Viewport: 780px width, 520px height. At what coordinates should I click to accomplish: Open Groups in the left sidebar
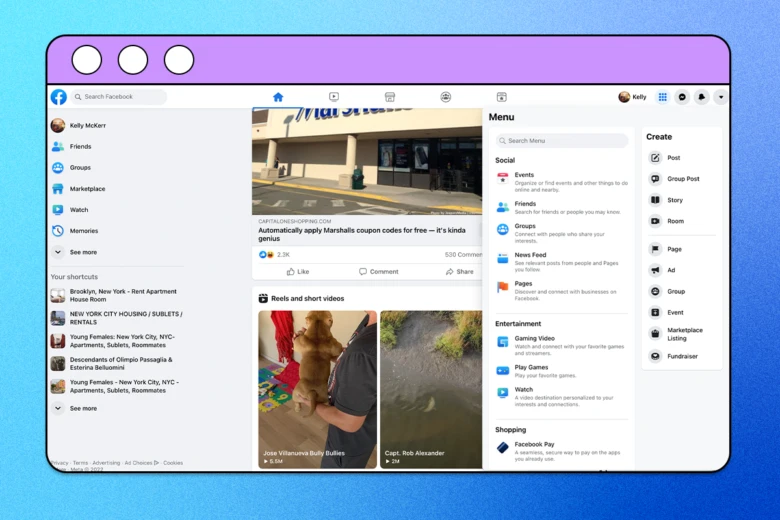71,168
